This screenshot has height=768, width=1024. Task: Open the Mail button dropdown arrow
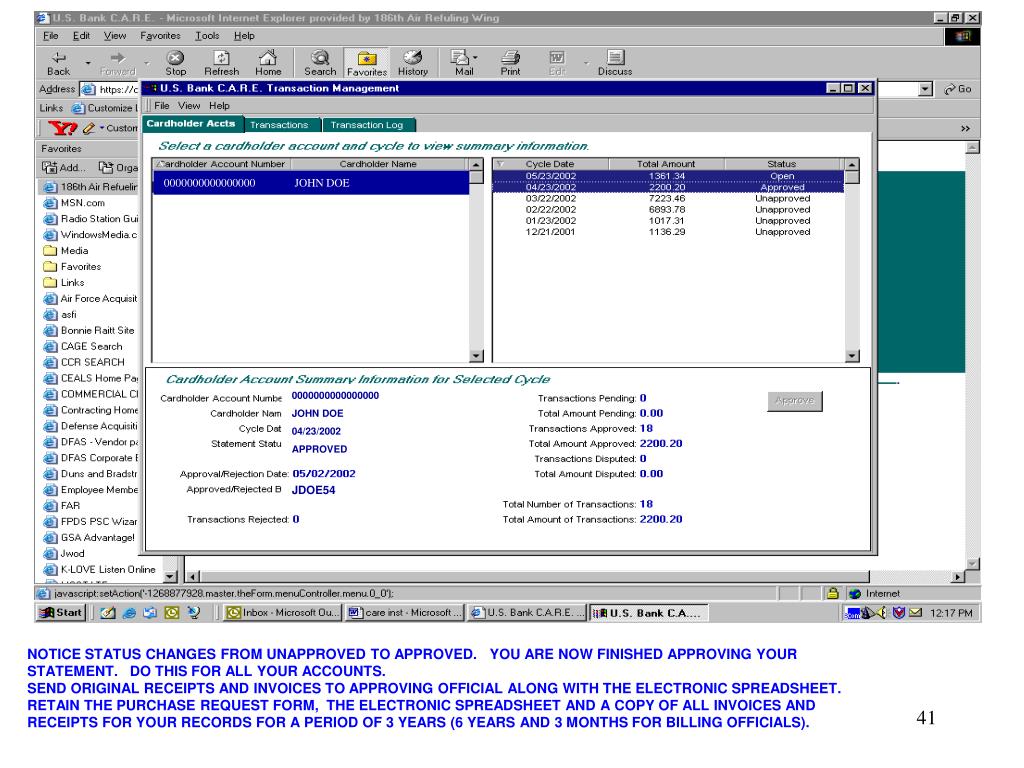(475, 57)
